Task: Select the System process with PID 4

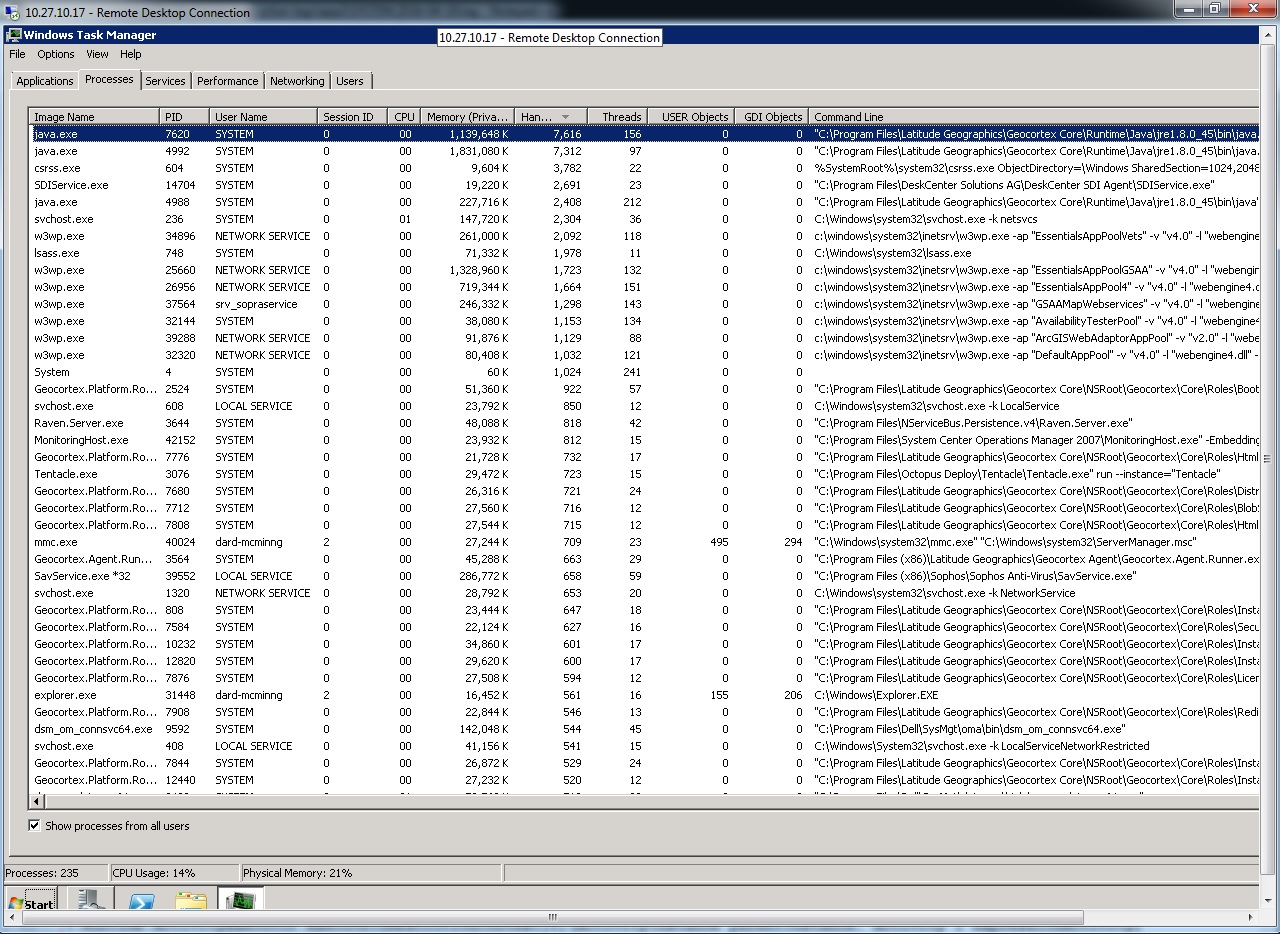Action: point(644,372)
